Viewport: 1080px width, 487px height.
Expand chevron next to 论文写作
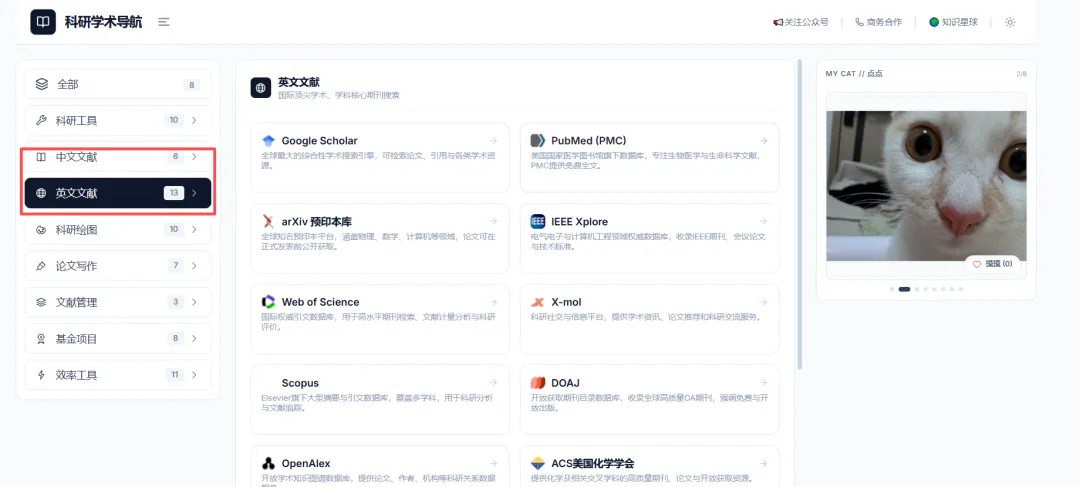click(194, 266)
